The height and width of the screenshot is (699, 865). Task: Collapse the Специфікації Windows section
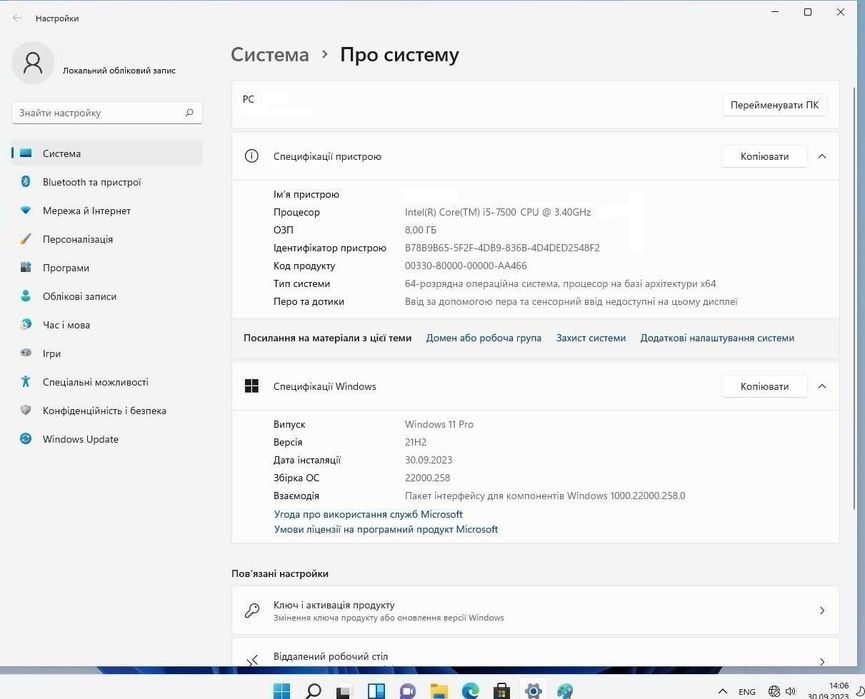(822, 386)
